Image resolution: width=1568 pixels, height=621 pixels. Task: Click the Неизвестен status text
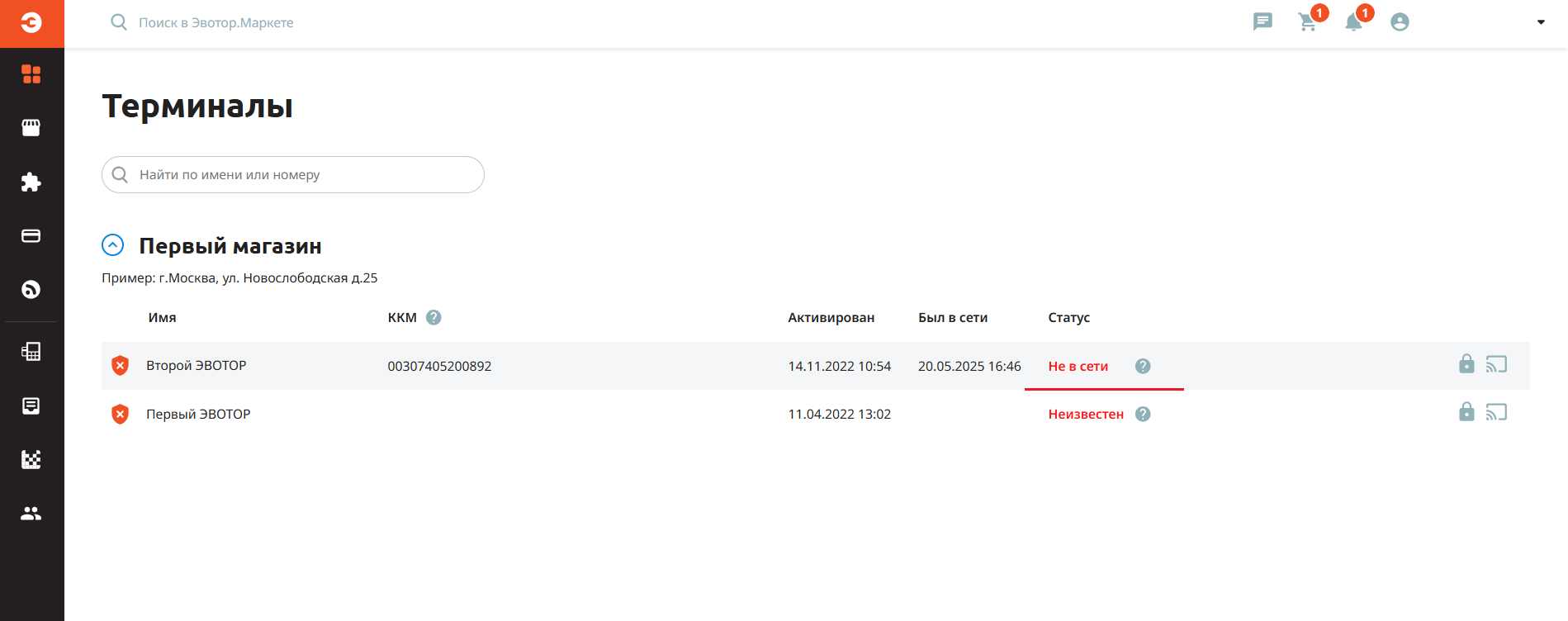[x=1086, y=414]
